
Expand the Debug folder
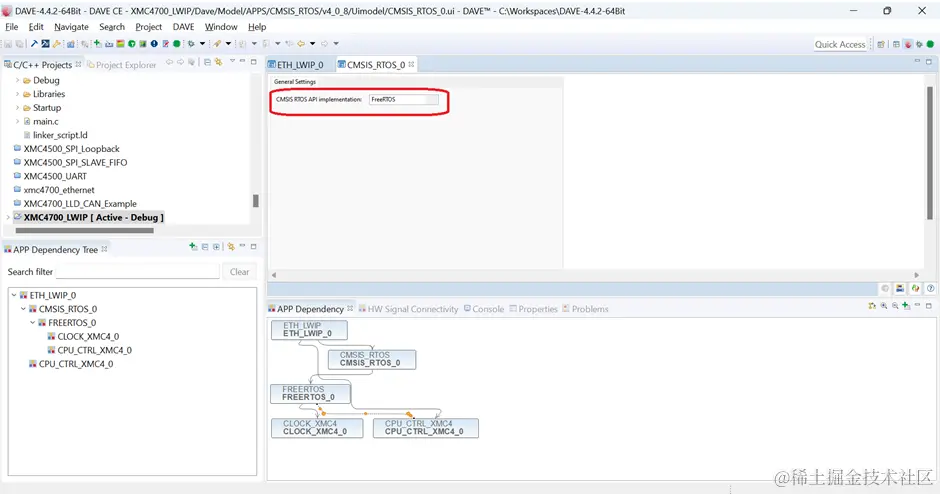coord(17,80)
